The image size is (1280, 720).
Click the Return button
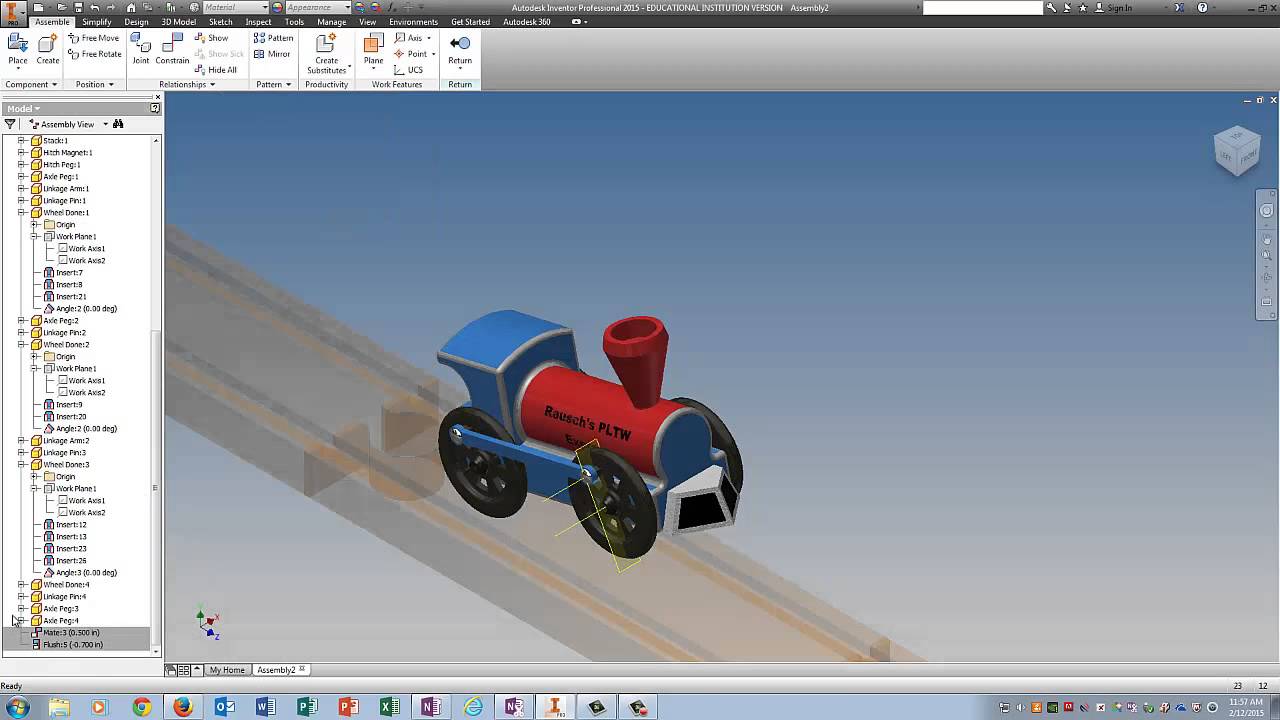pyautogui.click(x=460, y=49)
